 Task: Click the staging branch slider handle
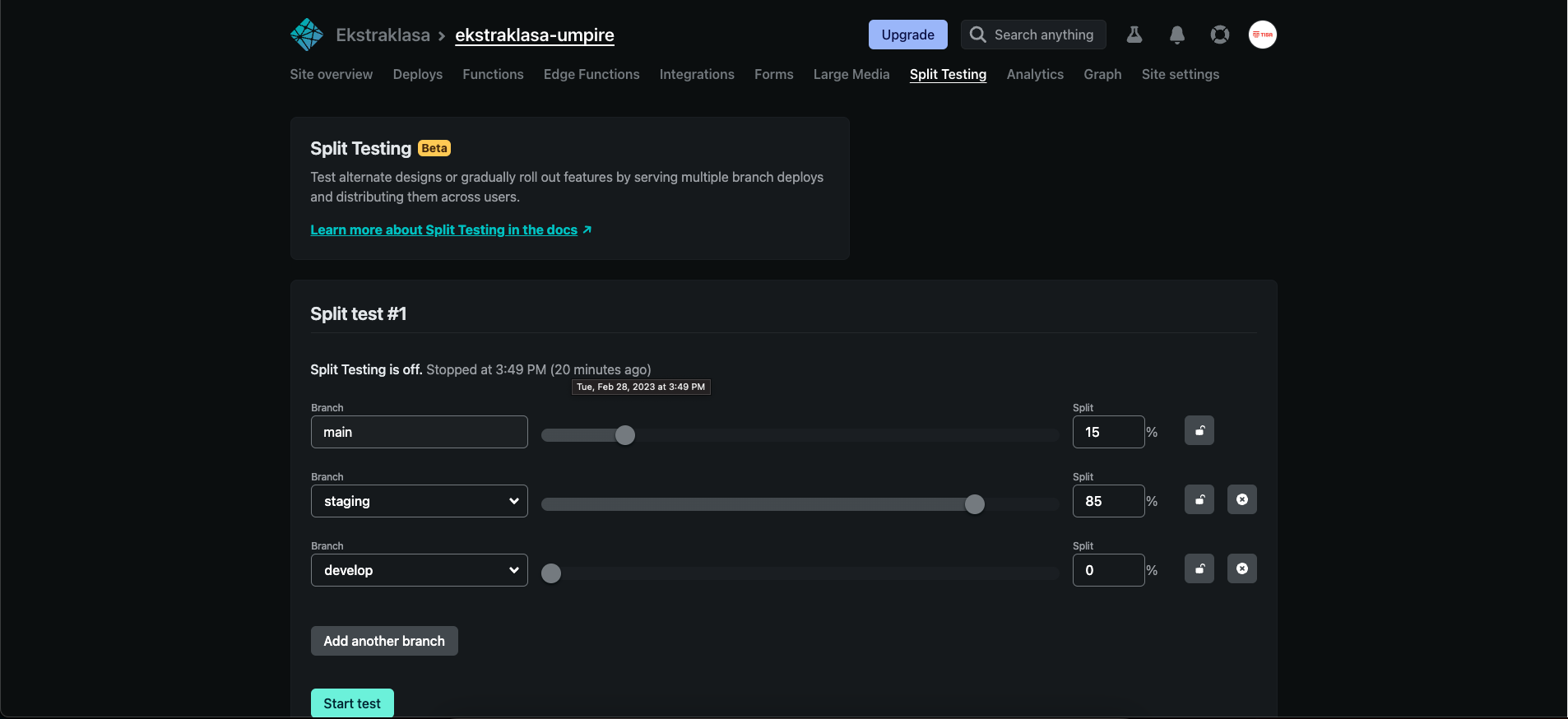(x=975, y=504)
